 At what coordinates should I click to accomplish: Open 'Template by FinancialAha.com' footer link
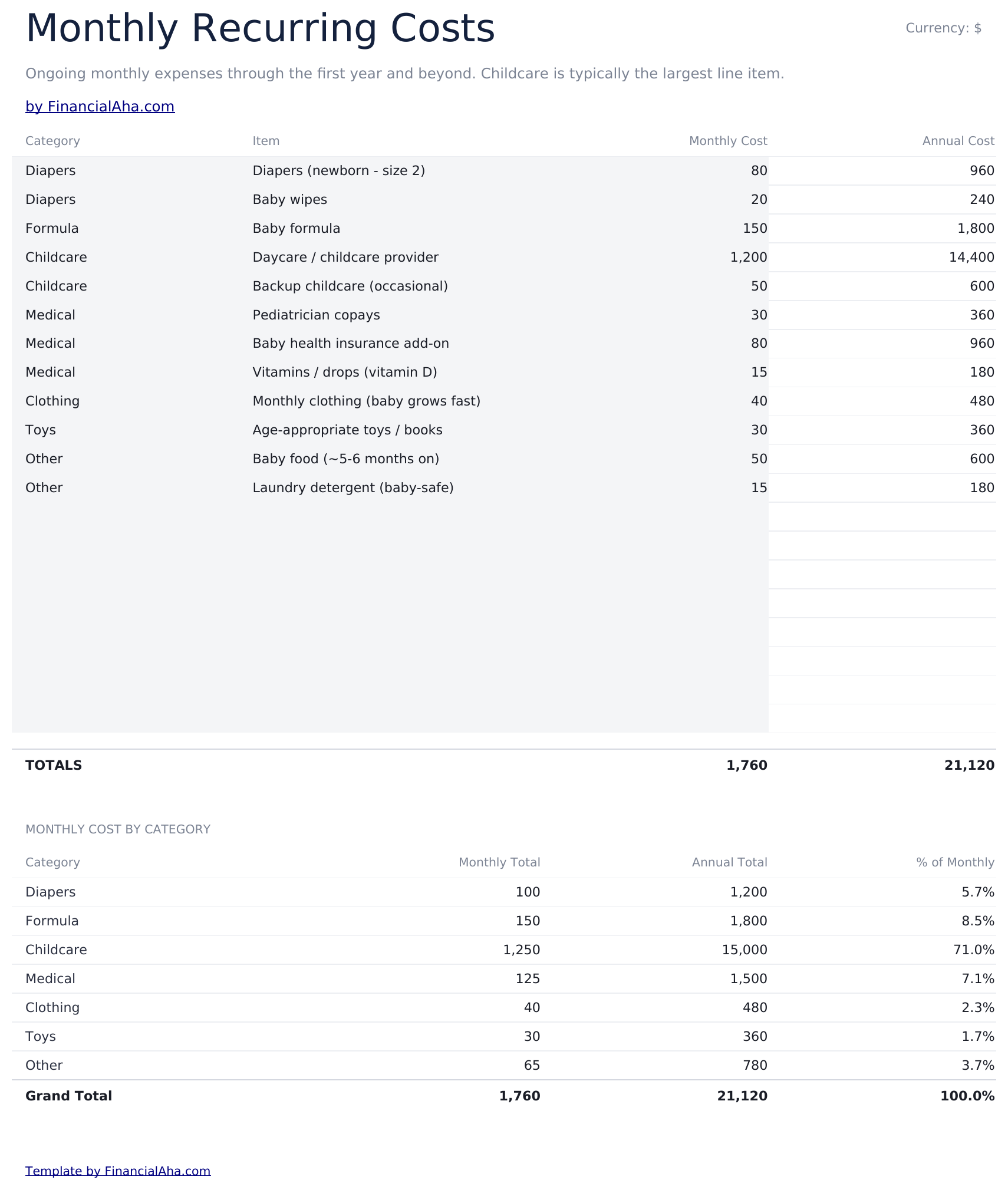click(x=118, y=1171)
